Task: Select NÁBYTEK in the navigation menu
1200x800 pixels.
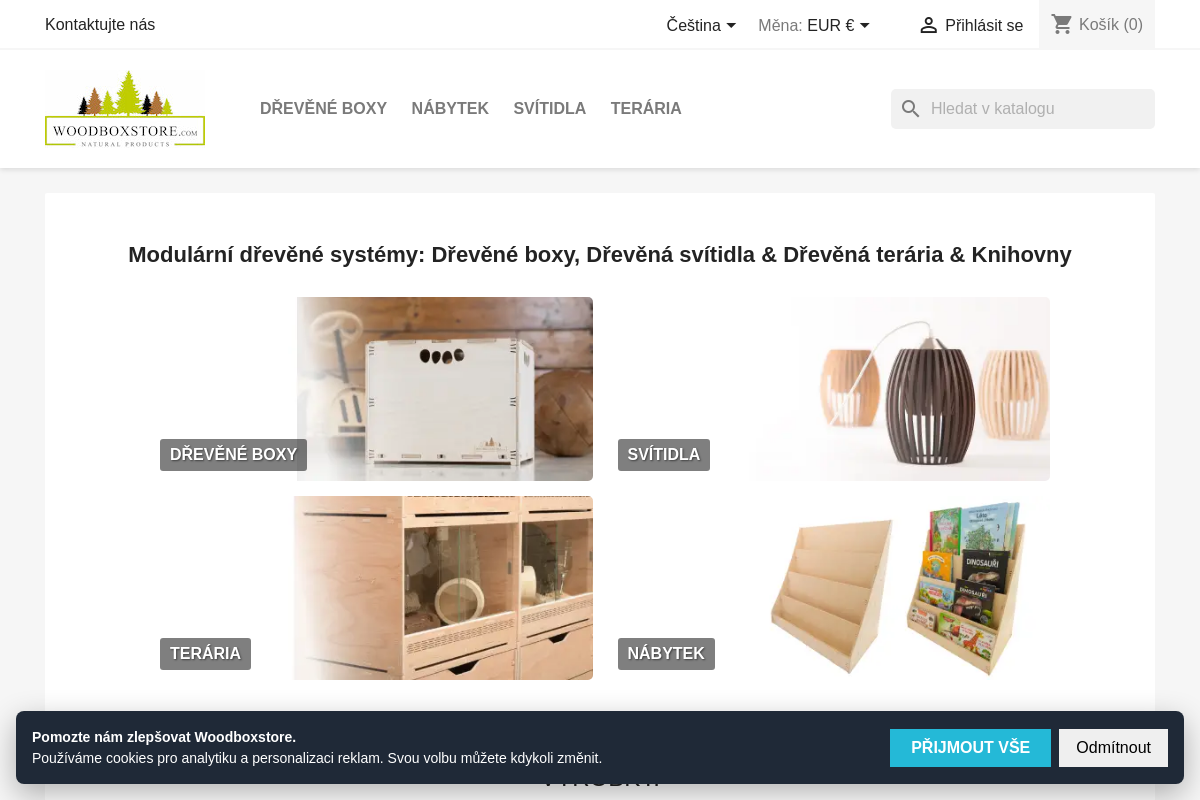Action: point(450,108)
